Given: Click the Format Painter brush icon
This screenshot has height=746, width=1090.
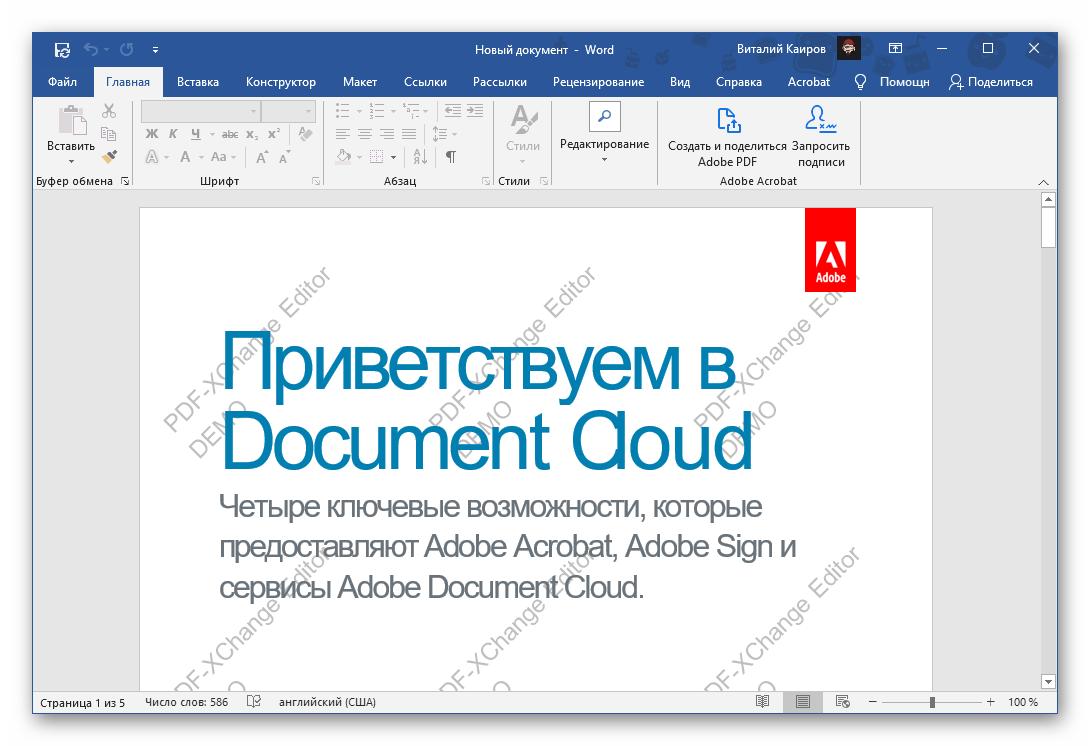Looking at the screenshot, I should click(x=109, y=156).
